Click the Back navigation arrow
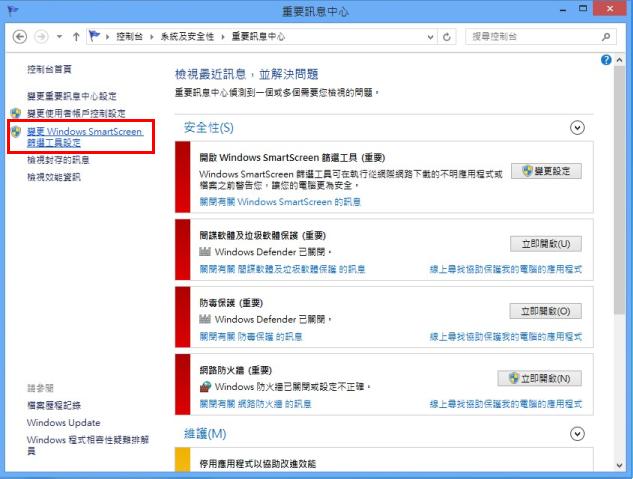633x479 pixels. (20, 37)
